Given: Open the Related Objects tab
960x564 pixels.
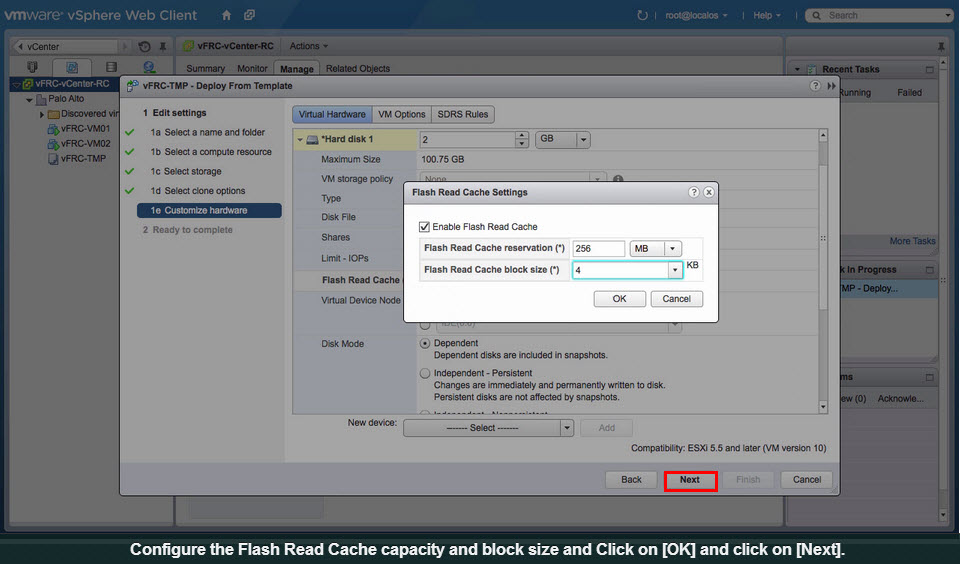Looking at the screenshot, I should point(358,69).
